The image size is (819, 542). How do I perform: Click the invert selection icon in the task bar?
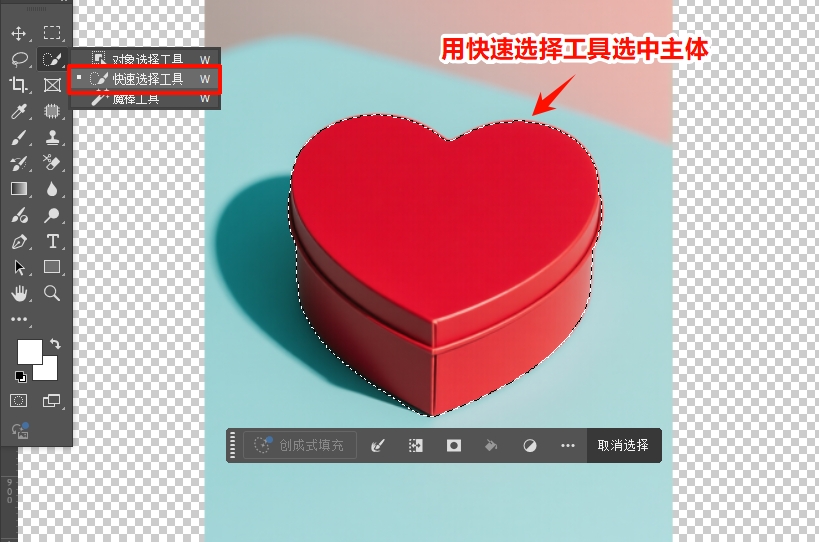pos(416,445)
